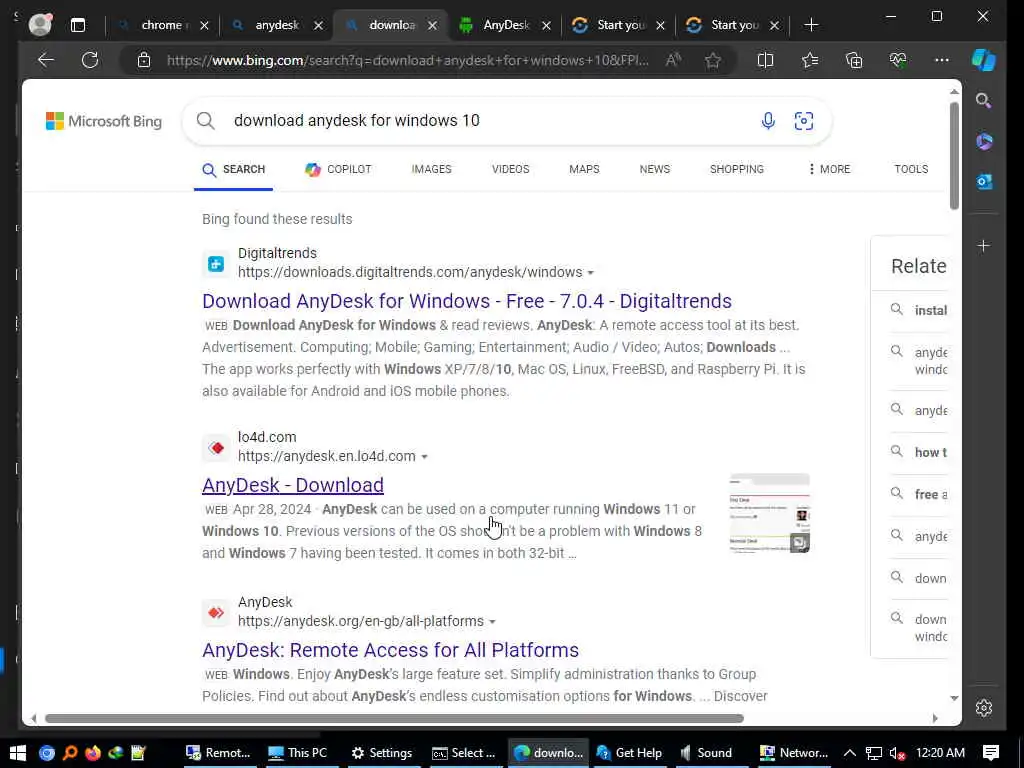Open Copilot sidebar button

tap(984, 60)
